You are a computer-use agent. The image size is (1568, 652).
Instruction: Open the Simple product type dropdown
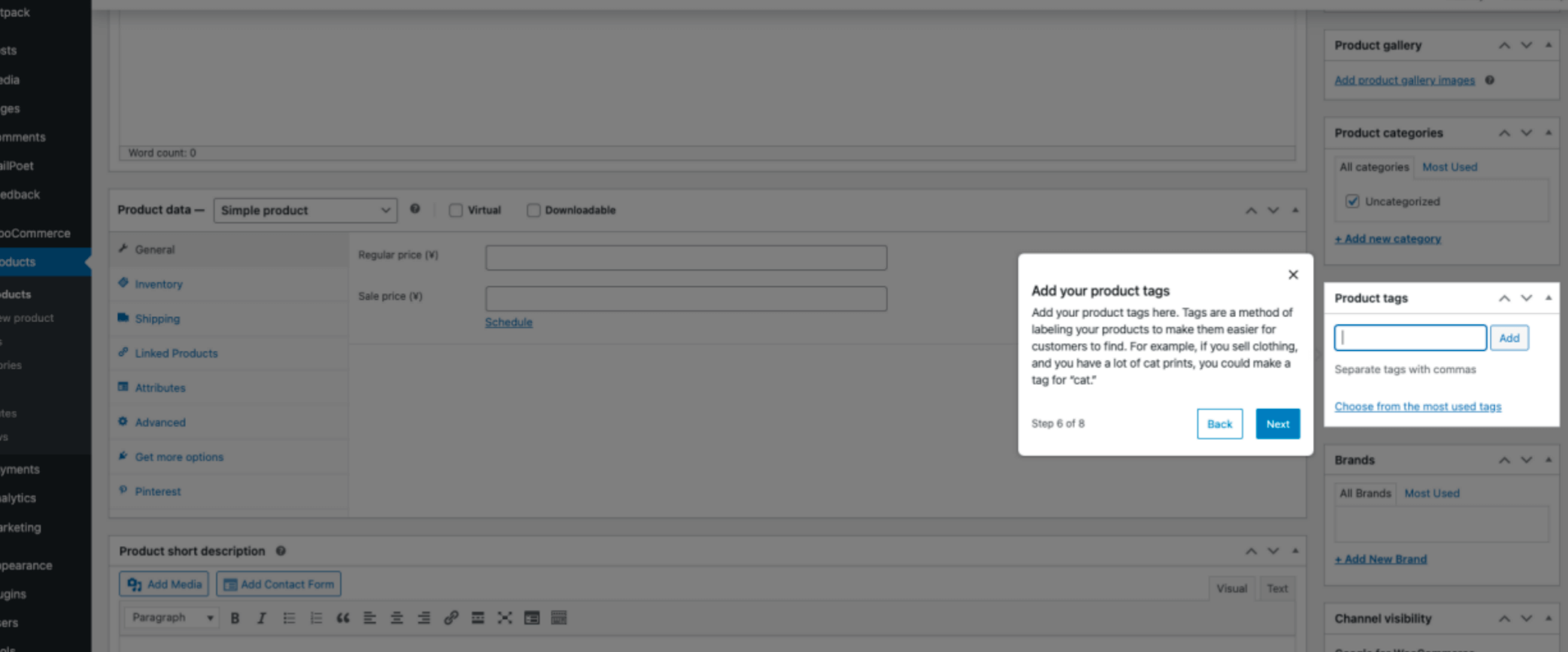tap(305, 210)
